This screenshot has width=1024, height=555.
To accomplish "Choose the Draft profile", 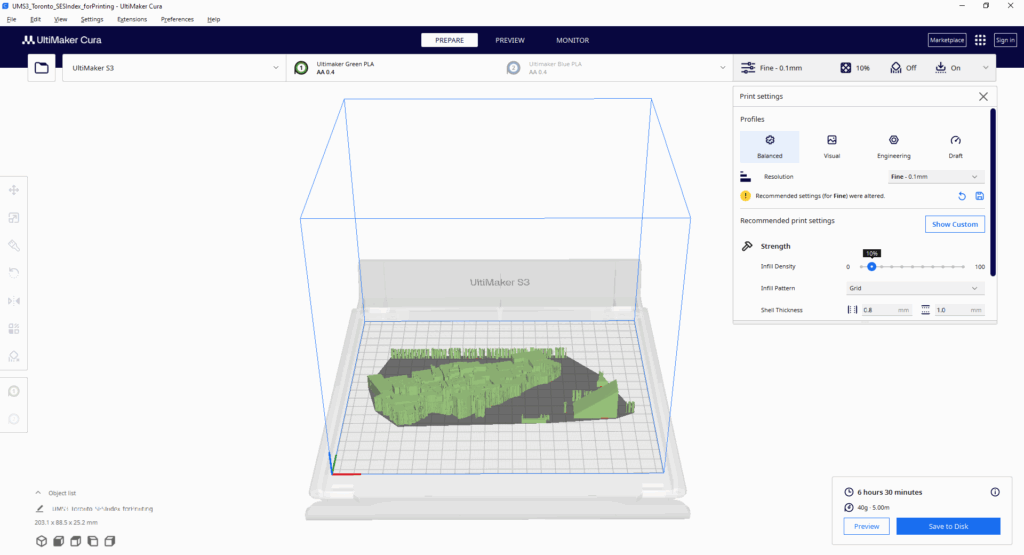I will click(955, 147).
